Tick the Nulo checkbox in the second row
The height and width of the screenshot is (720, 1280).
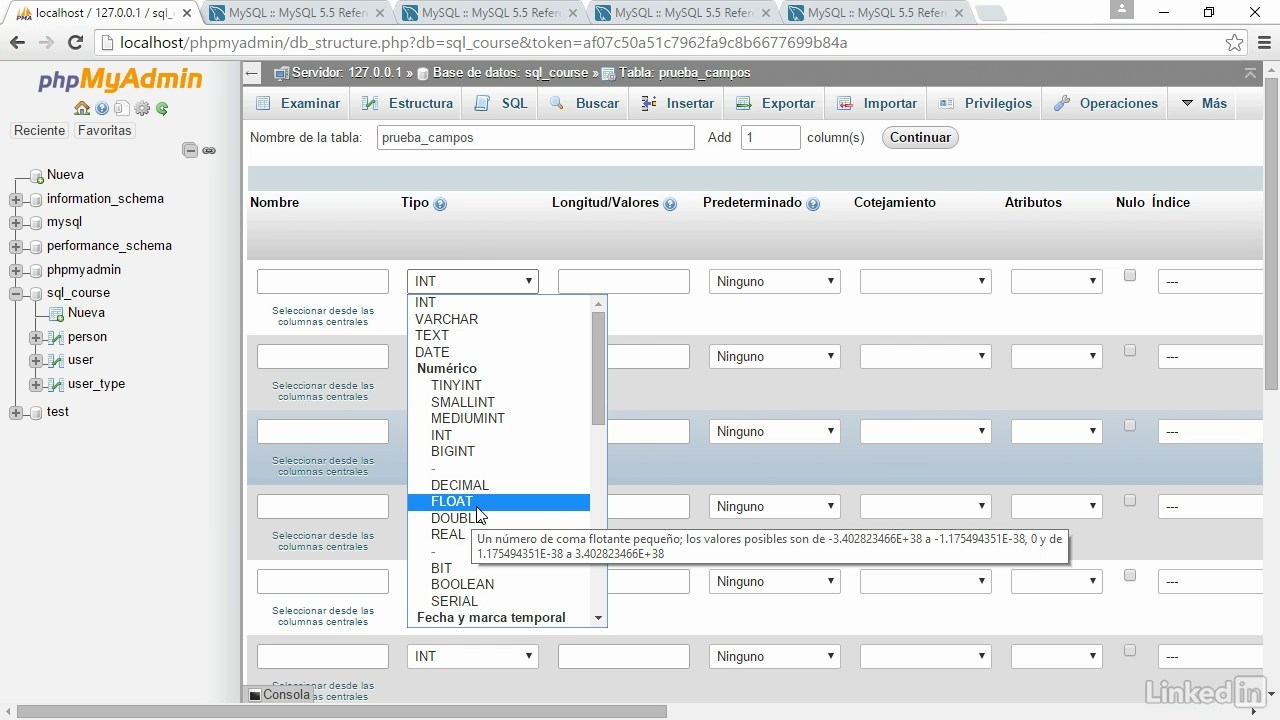coord(1130,350)
